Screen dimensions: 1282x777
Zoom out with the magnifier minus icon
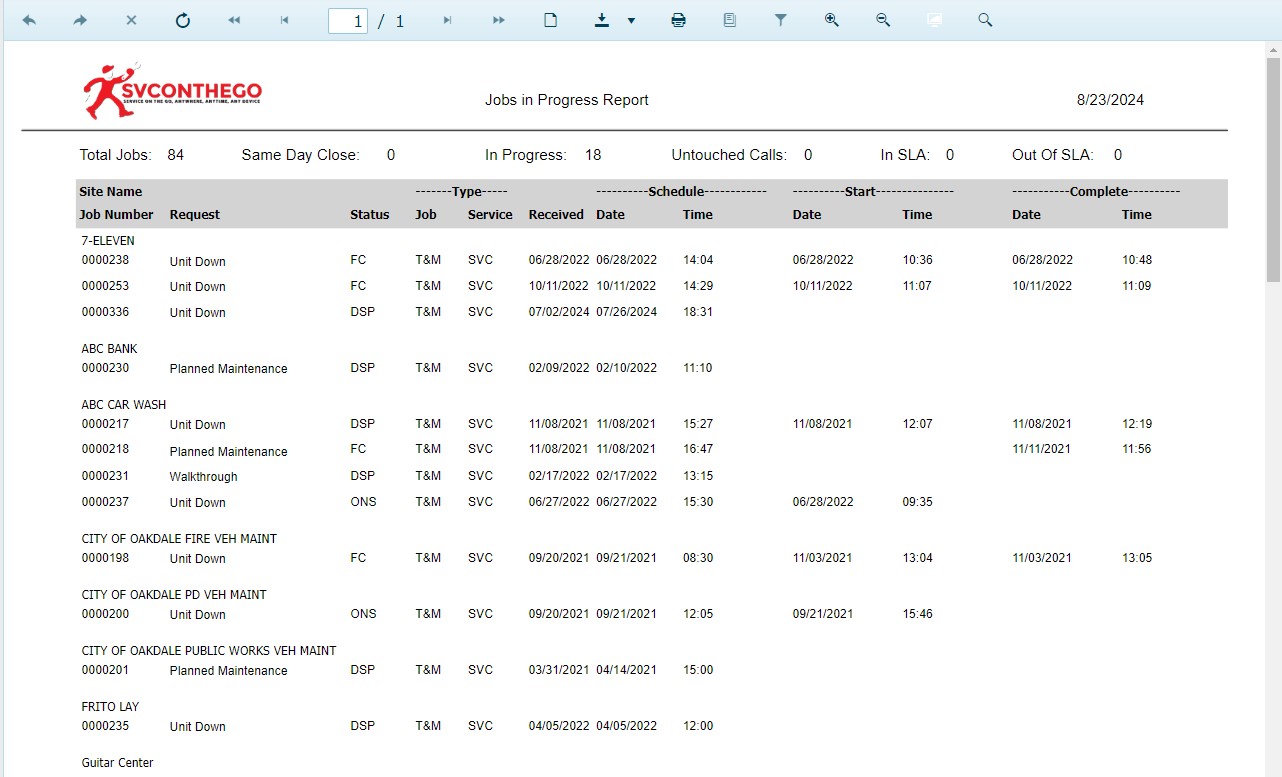(883, 20)
